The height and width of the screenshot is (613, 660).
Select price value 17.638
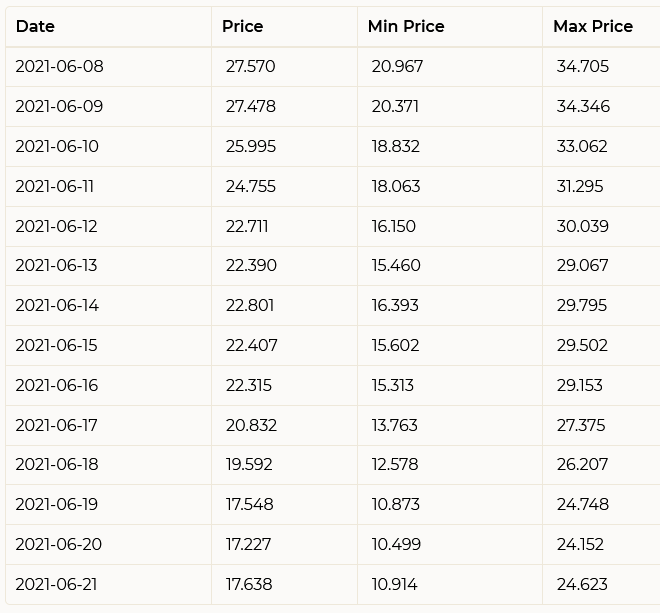click(x=249, y=585)
